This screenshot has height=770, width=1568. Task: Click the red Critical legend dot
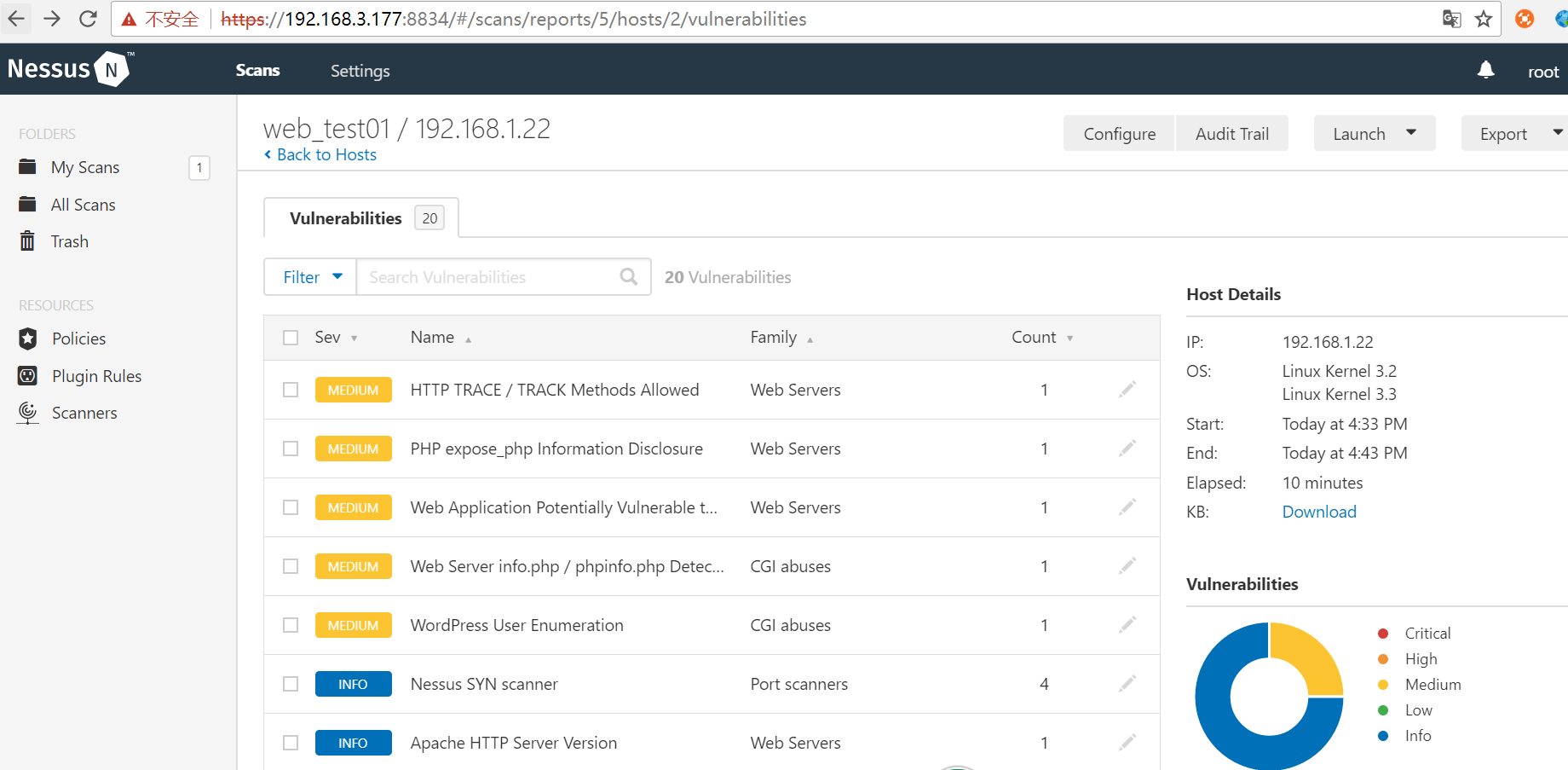(x=1383, y=634)
